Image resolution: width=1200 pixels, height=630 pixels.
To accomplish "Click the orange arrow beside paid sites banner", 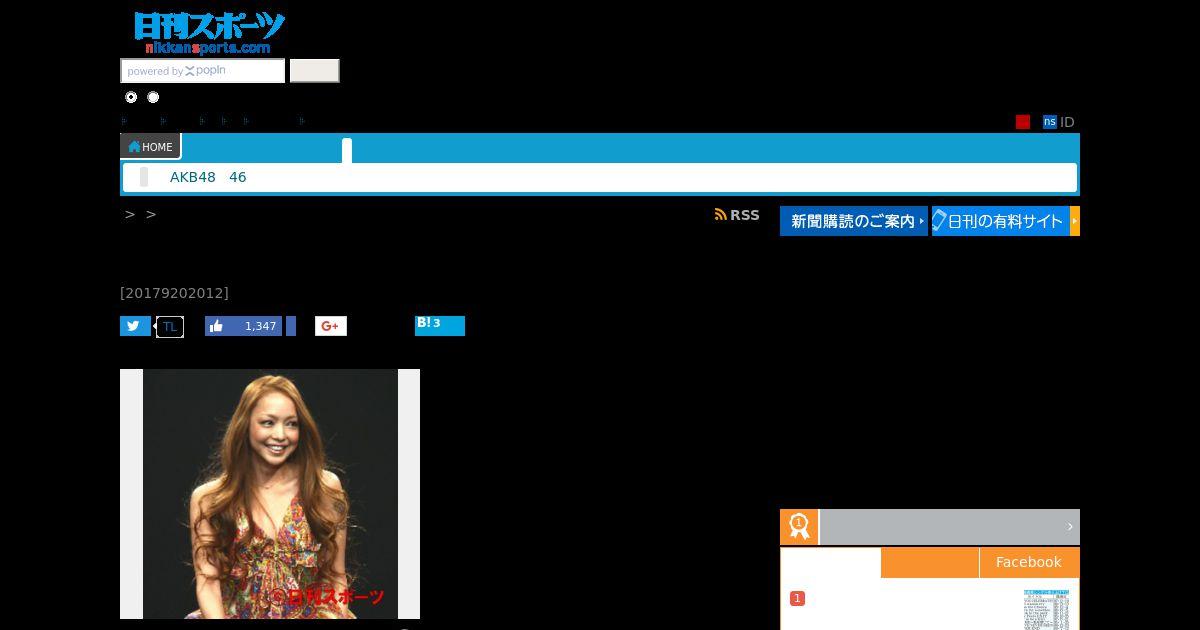I will click(x=1075, y=221).
